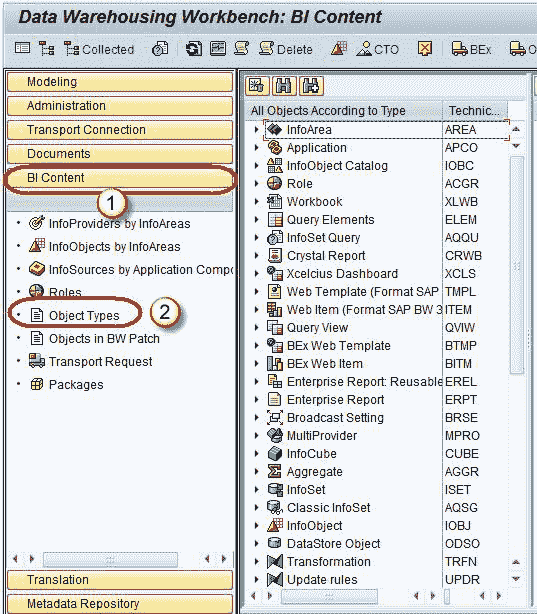
Task: Expand the InfoSet node
Action: coord(257,489)
